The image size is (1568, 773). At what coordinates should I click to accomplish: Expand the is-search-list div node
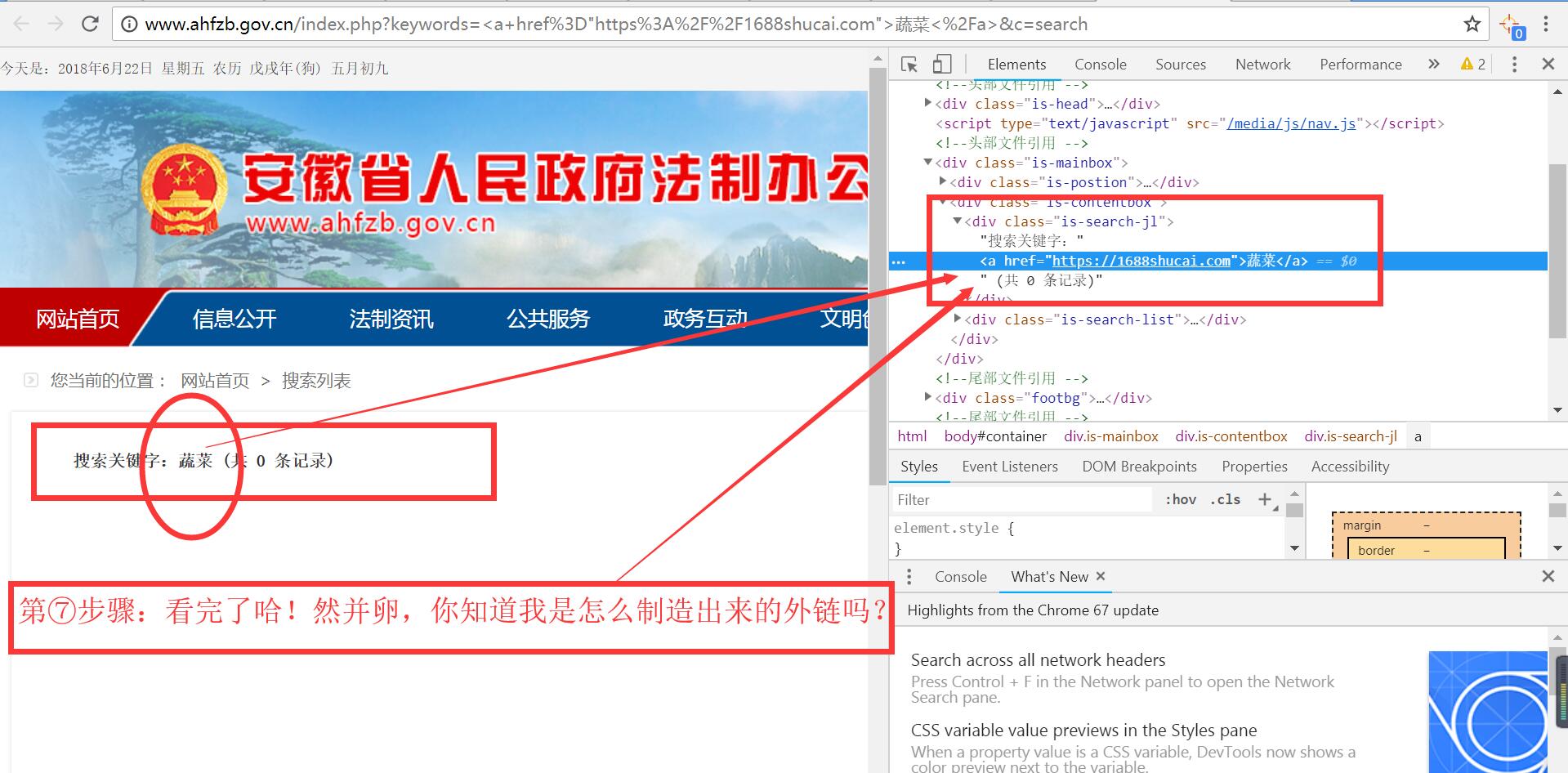coord(957,319)
